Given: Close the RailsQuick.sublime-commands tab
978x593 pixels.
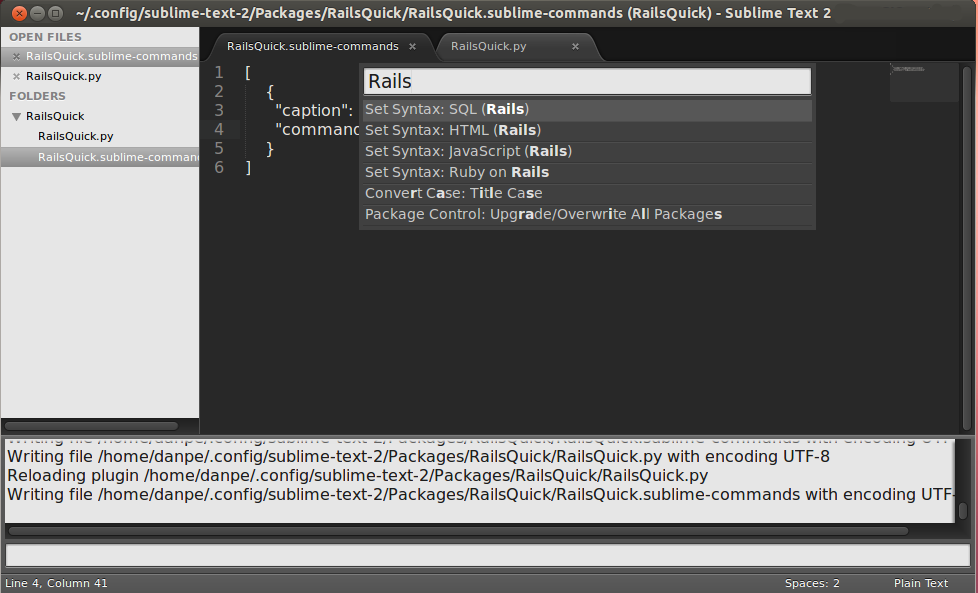Looking at the screenshot, I should coord(412,46).
